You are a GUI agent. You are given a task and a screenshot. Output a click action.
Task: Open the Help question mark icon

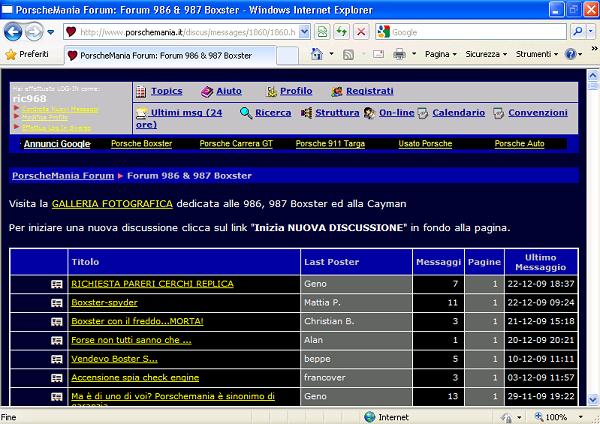[571, 54]
